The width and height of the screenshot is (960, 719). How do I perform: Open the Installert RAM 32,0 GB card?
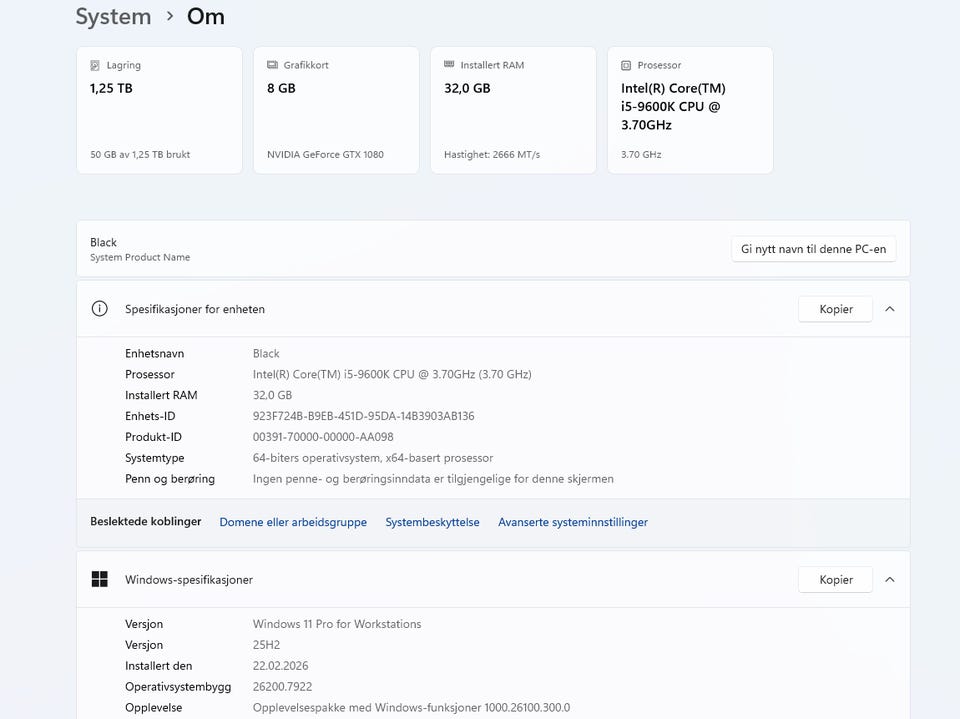[513, 110]
